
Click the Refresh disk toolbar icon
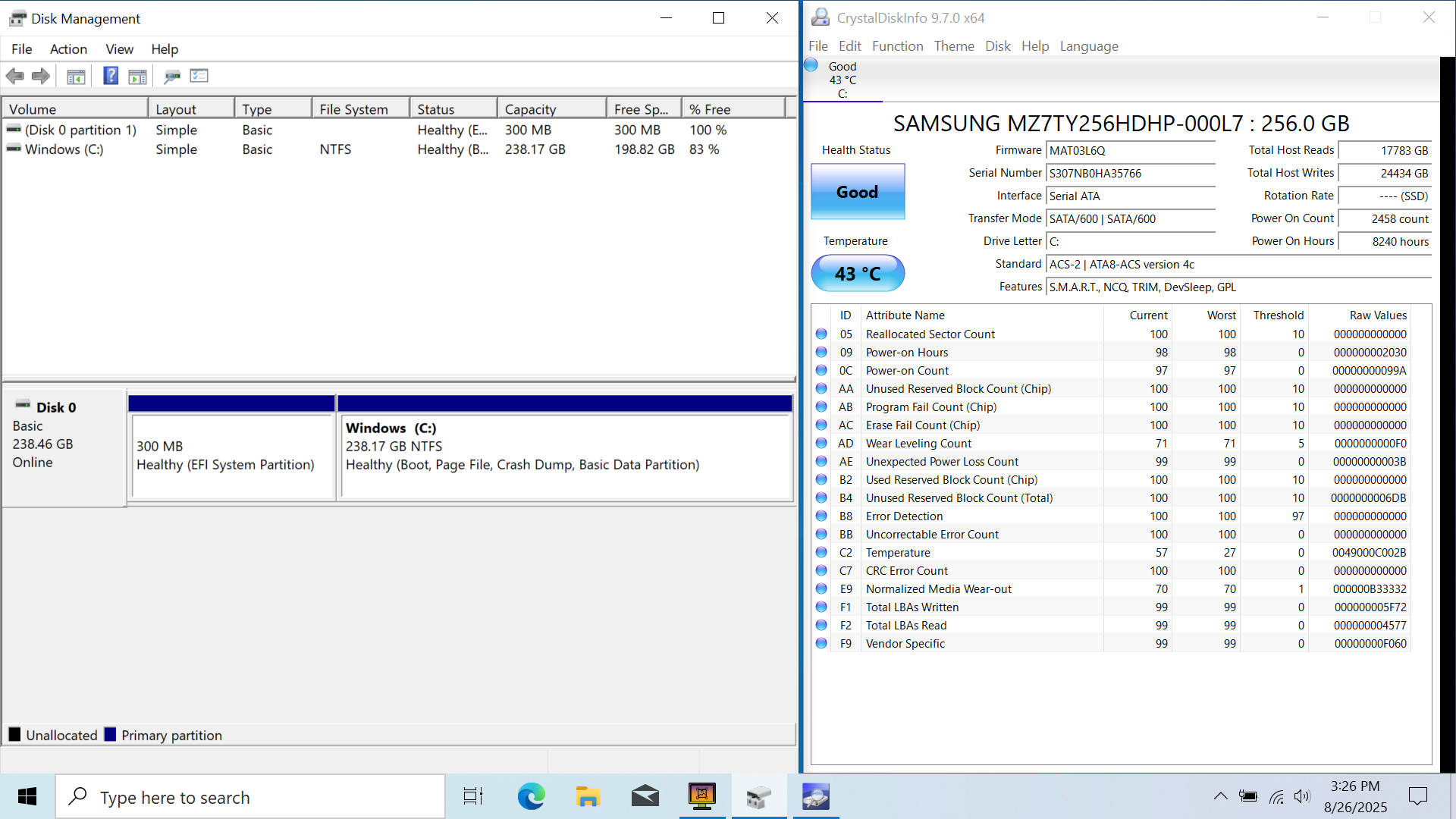[x=172, y=76]
